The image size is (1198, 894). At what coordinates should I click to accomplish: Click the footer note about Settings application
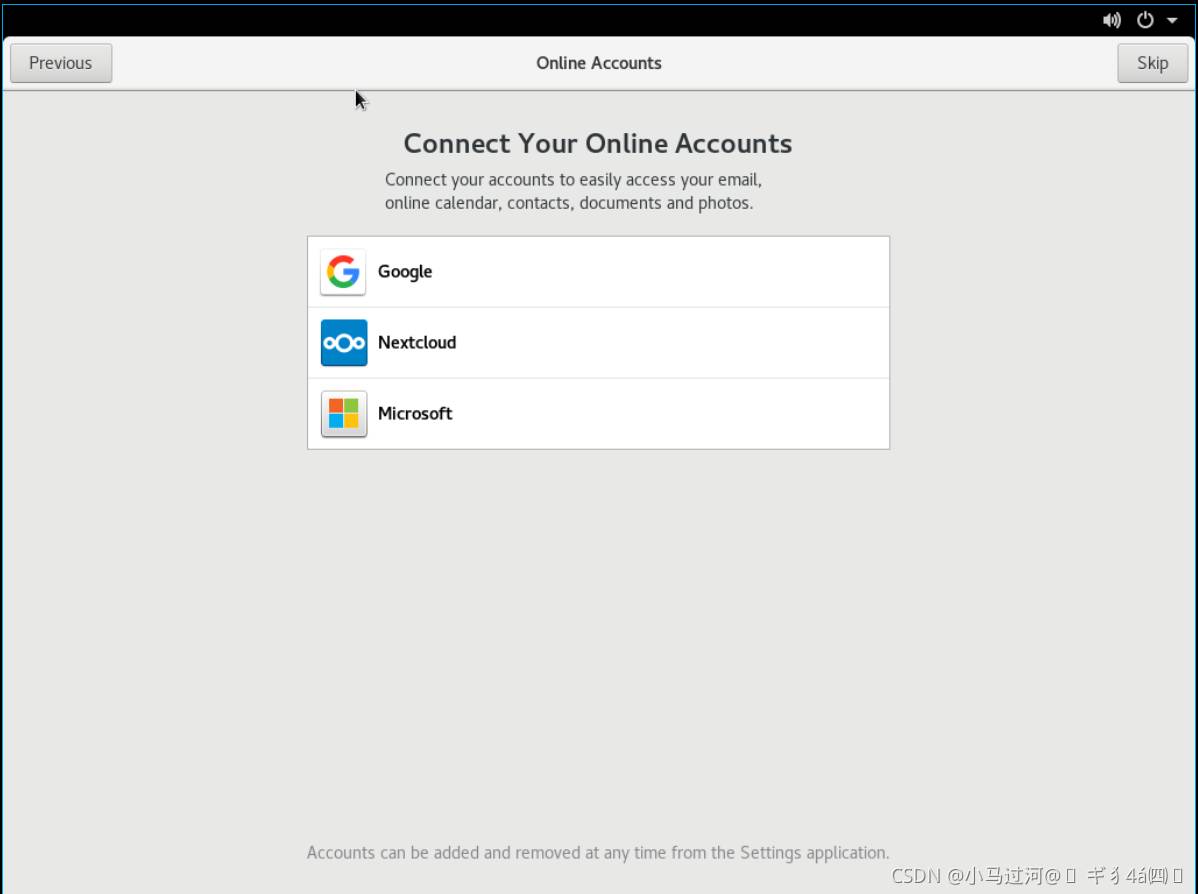click(598, 853)
